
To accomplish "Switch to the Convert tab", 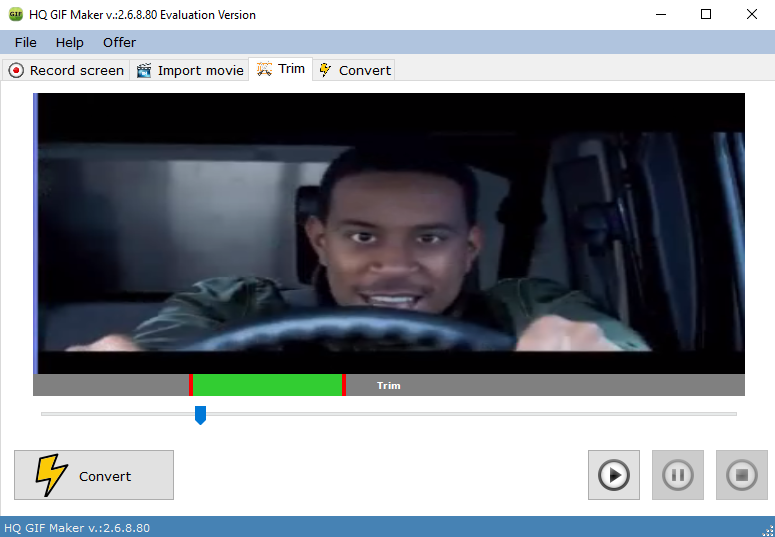I will pos(354,70).
